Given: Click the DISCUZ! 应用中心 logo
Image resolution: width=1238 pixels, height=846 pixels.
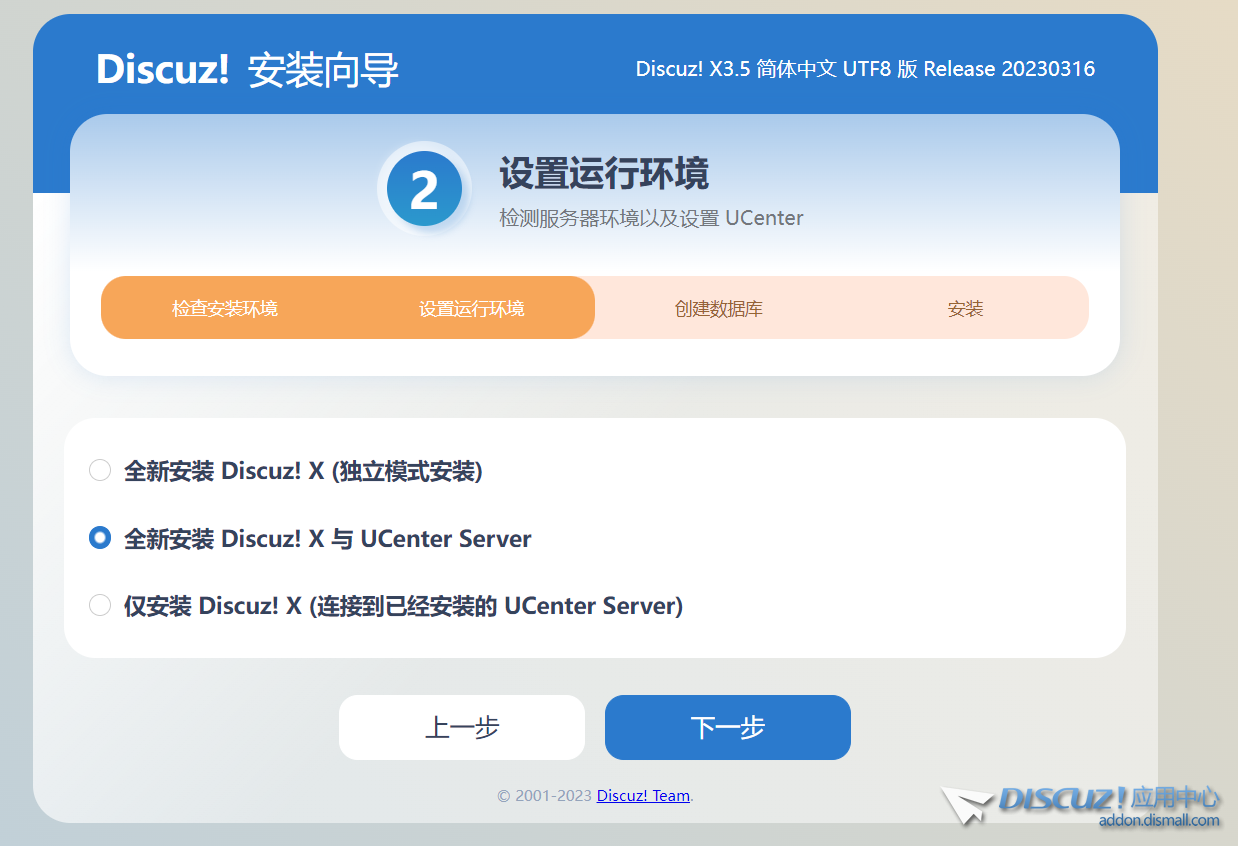Looking at the screenshot, I should coord(1105,800).
